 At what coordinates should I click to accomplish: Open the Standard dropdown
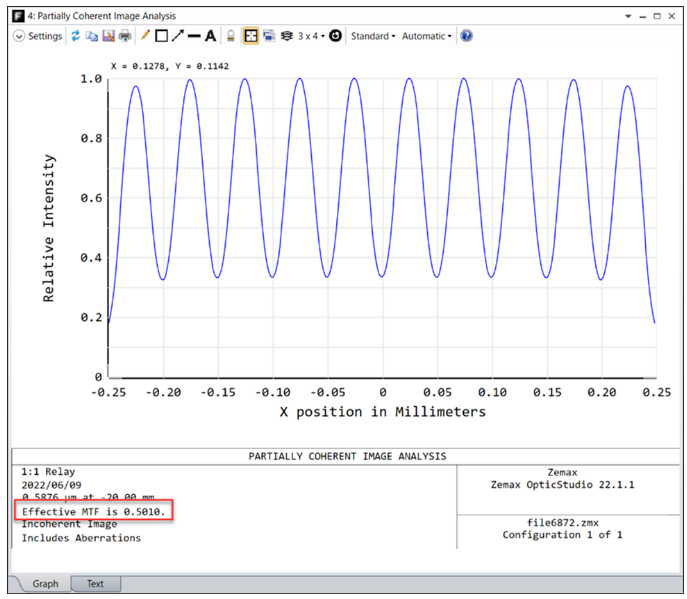click(373, 36)
